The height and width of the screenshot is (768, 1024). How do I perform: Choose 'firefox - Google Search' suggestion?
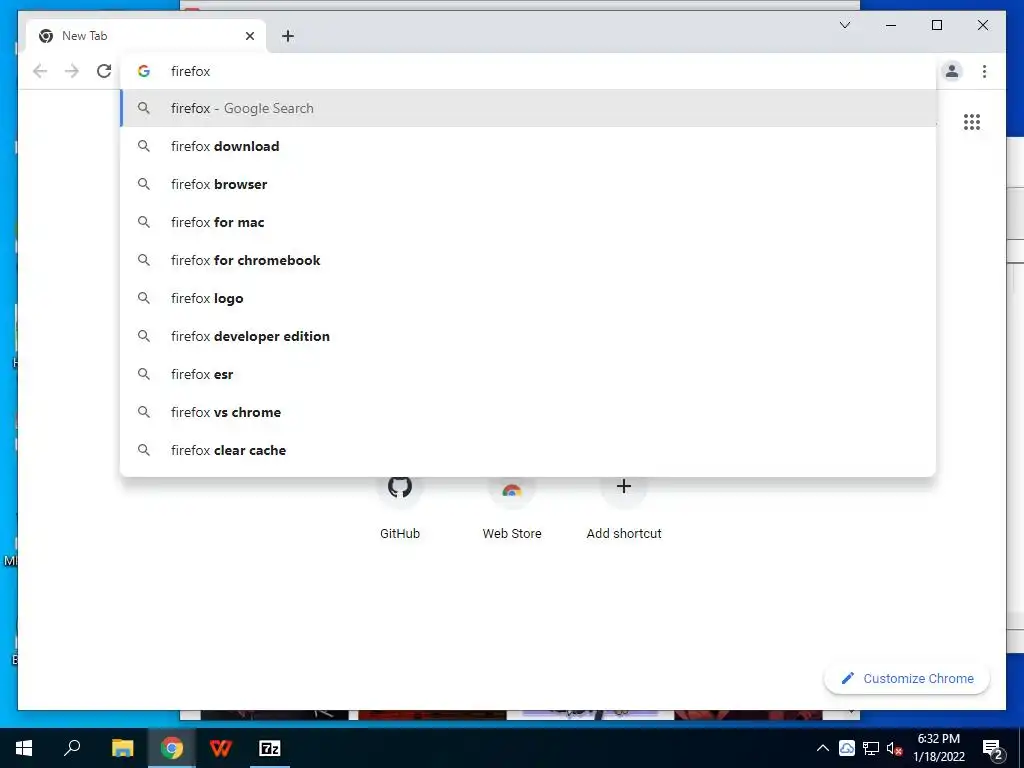tap(528, 108)
